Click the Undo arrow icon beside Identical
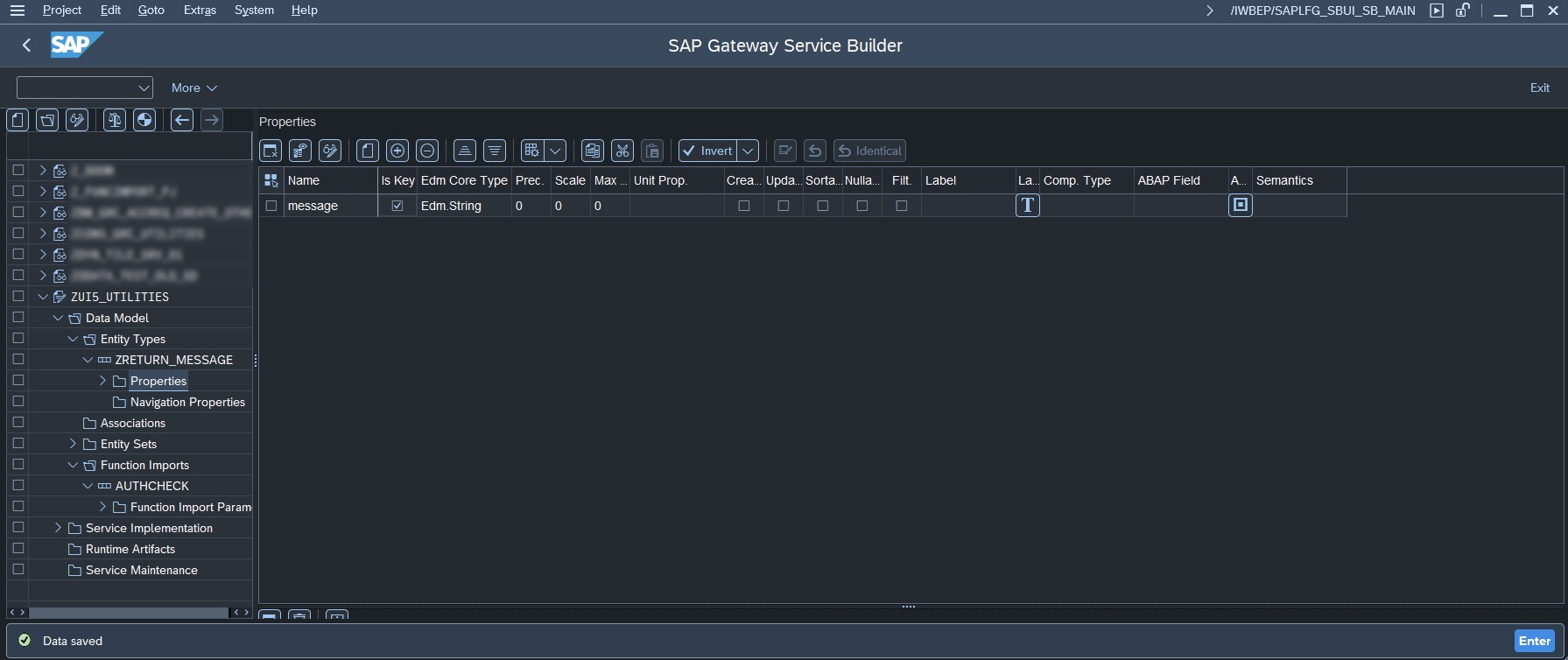This screenshot has width=1568, height=660. pos(815,151)
